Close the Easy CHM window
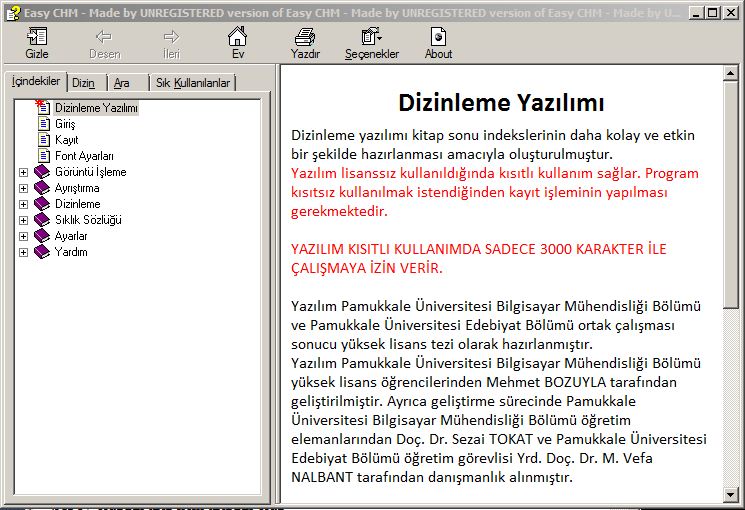745x510 pixels. (x=731, y=13)
